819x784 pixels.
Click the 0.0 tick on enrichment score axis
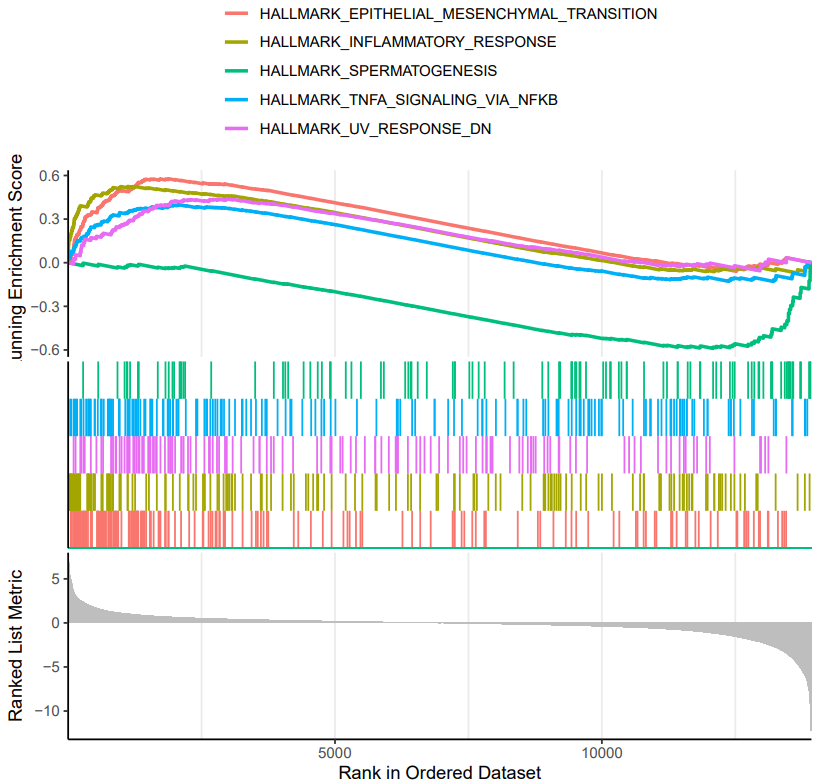coord(50,263)
